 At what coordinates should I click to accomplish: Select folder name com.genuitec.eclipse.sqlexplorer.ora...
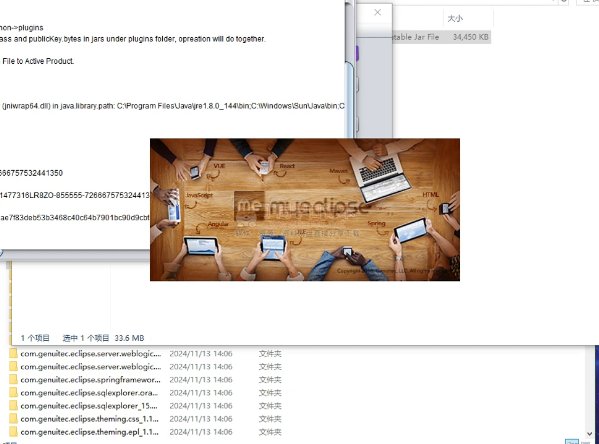[x=89, y=392]
